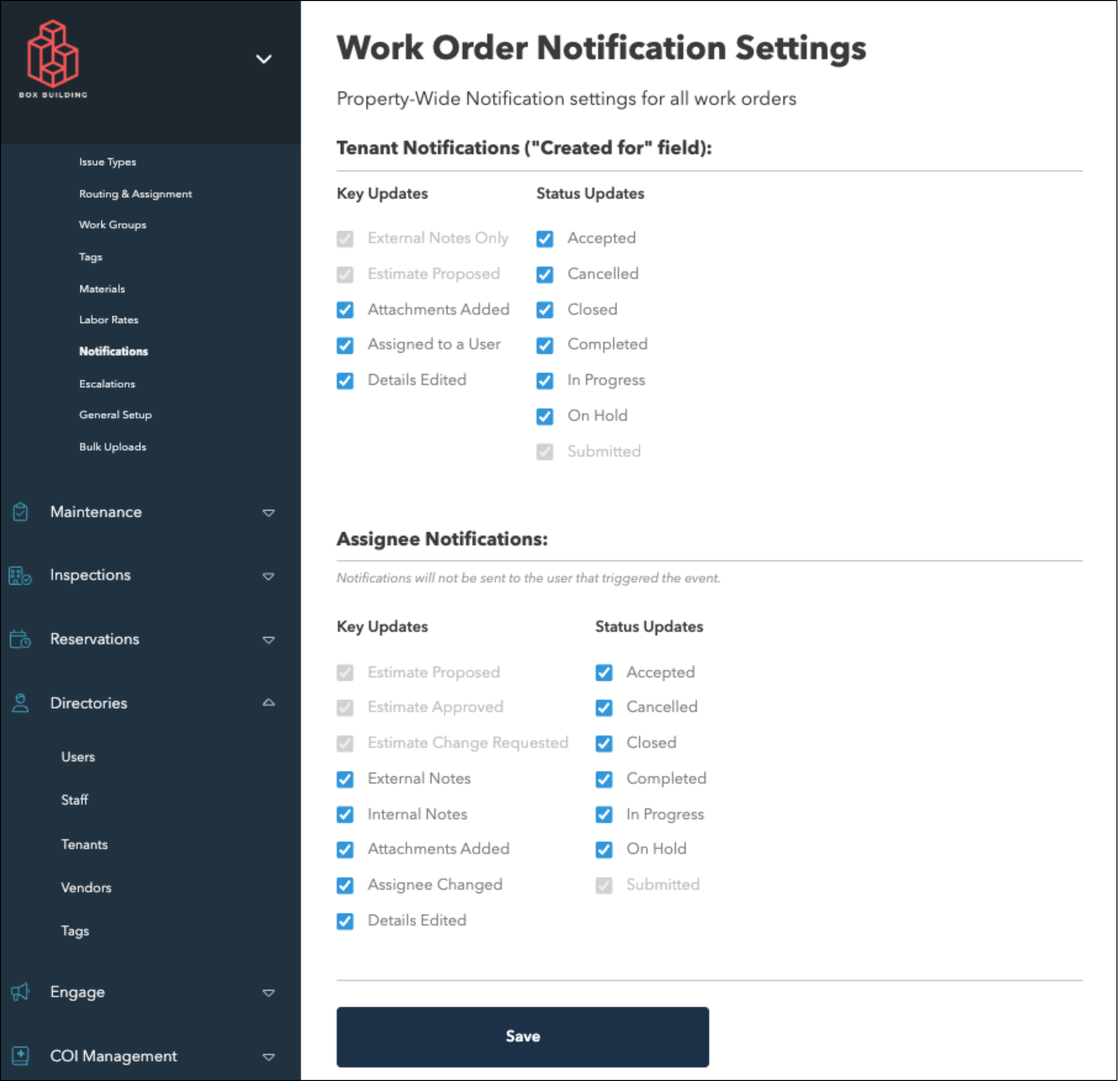
Task: Toggle tenant Completed status checkbox
Action: [x=545, y=345]
